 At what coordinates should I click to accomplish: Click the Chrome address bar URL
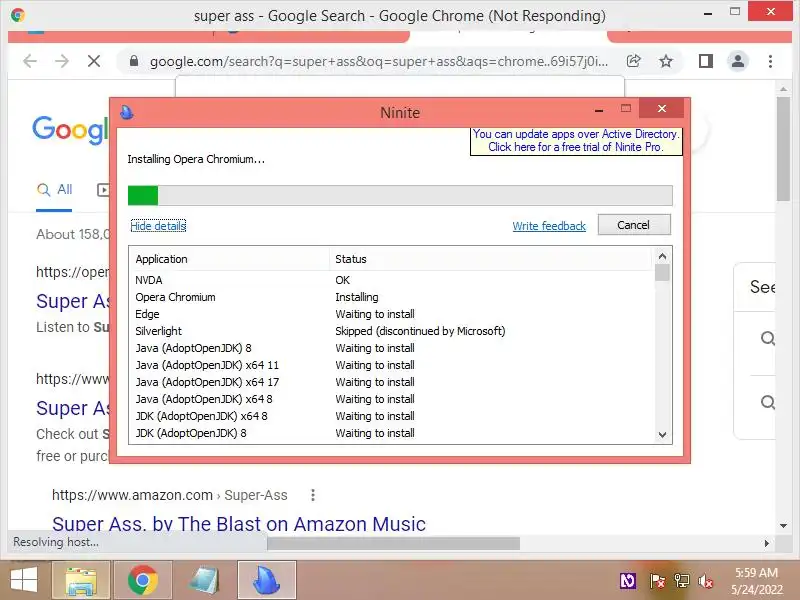pyautogui.click(x=379, y=62)
